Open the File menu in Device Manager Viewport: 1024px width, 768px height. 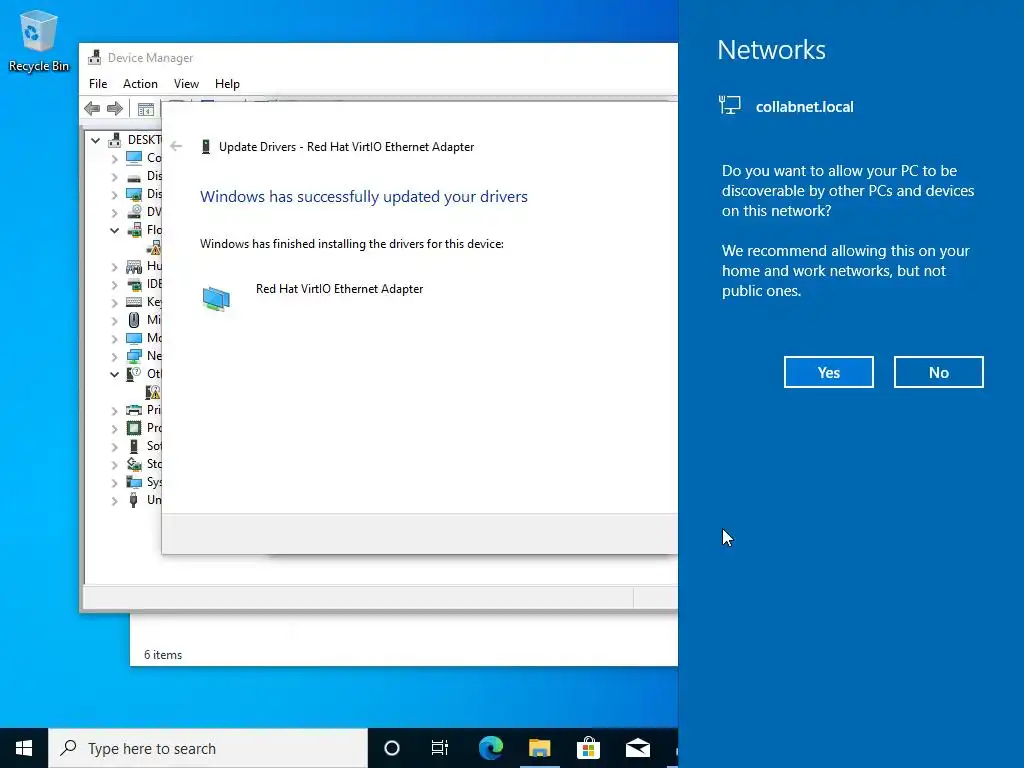click(x=98, y=84)
